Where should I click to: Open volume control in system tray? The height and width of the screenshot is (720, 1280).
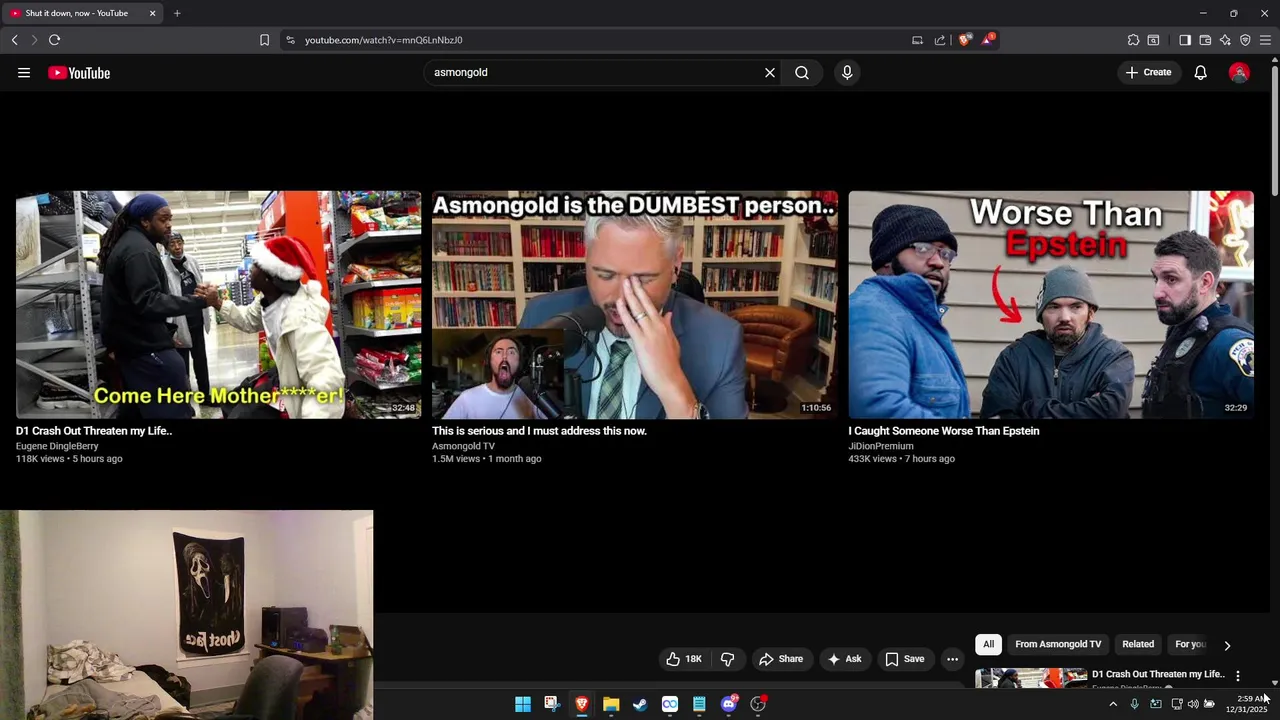click(1193, 704)
